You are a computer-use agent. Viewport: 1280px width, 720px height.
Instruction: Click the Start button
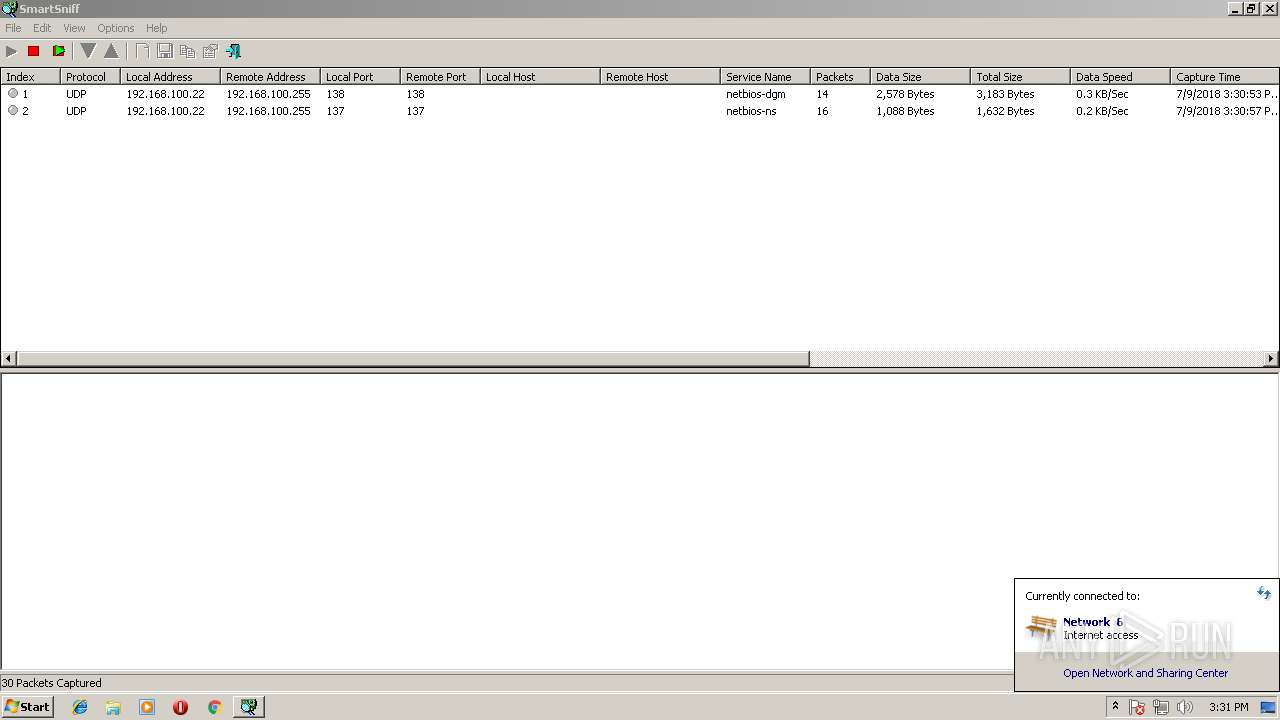[x=27, y=707]
